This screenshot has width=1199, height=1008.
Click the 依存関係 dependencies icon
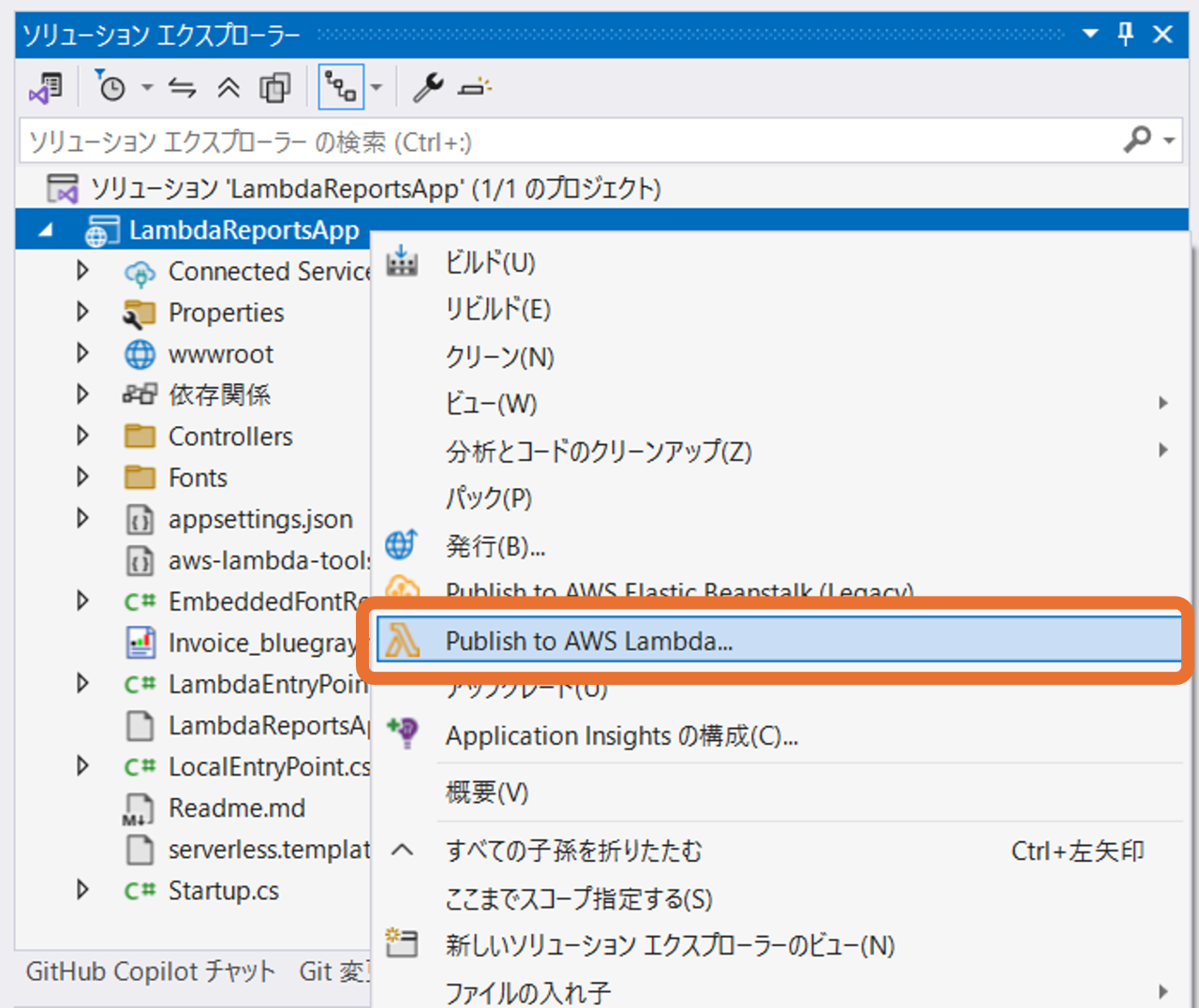click(140, 394)
